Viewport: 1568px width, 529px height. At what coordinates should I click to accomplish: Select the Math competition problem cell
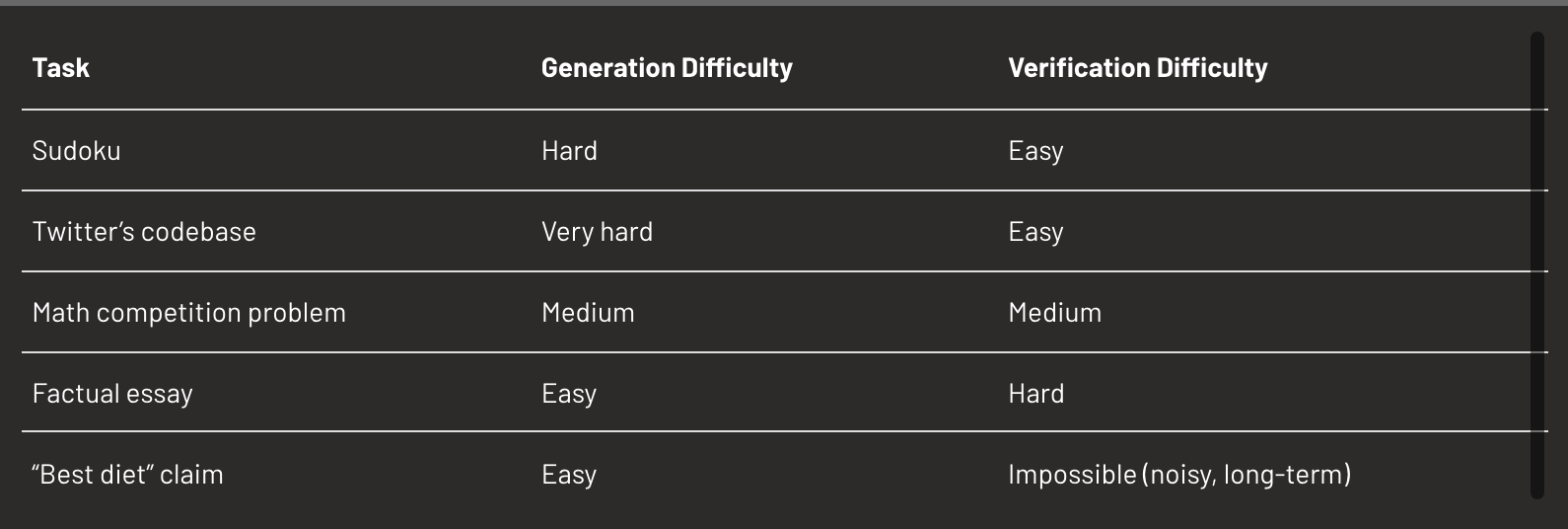point(189,313)
